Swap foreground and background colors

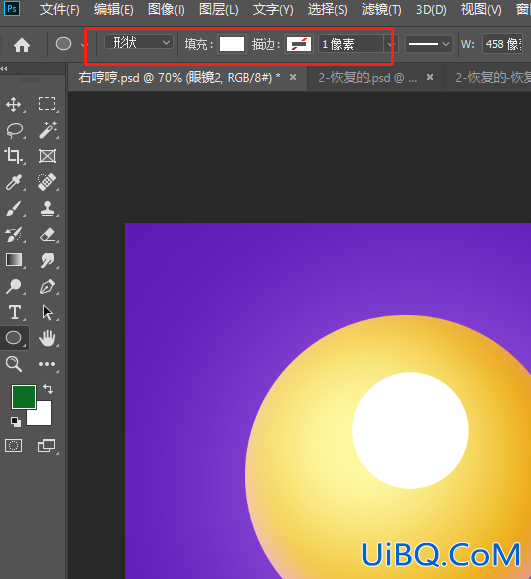click(x=48, y=388)
